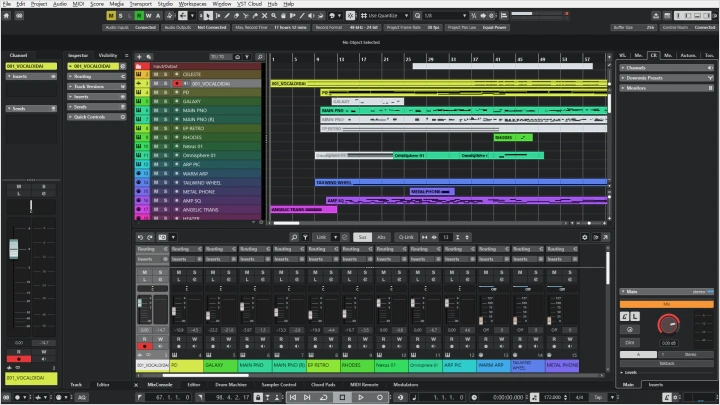Click Go to Left Locator transport button
The image size is (720, 405).
point(293,397)
